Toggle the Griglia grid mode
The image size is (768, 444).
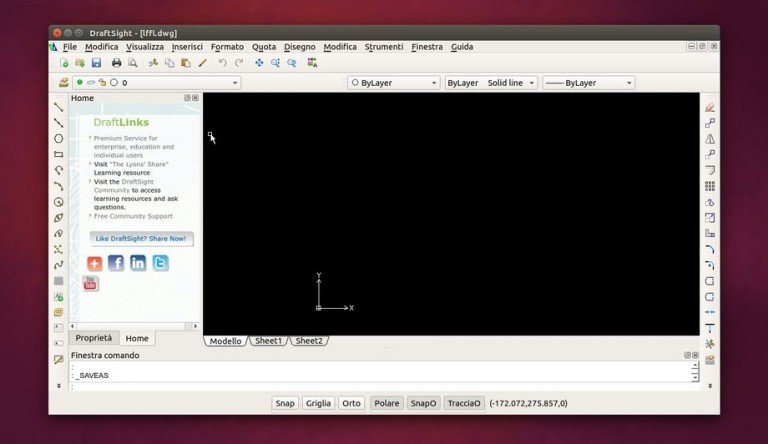pos(318,403)
